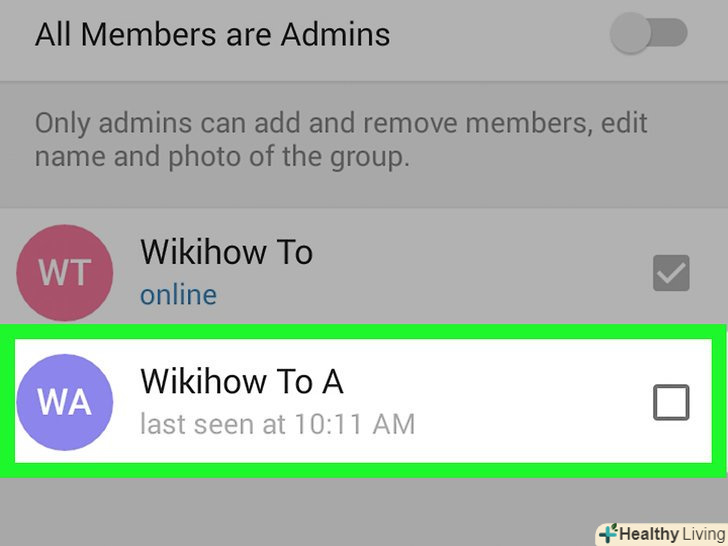Click the Healthy Living text label
The height and width of the screenshot is (546, 728).
pos(672,534)
